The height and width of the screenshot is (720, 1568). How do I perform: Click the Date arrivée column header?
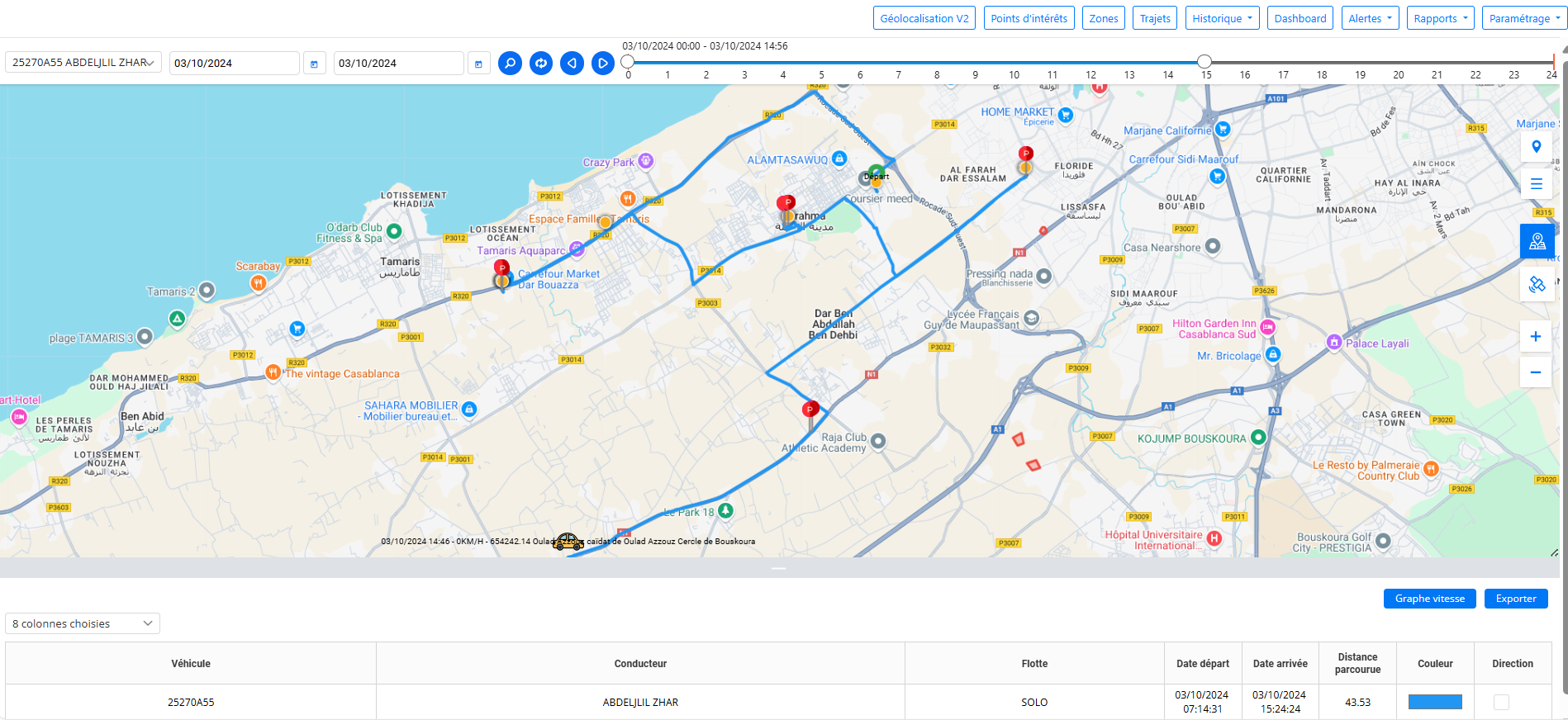[x=1281, y=664]
